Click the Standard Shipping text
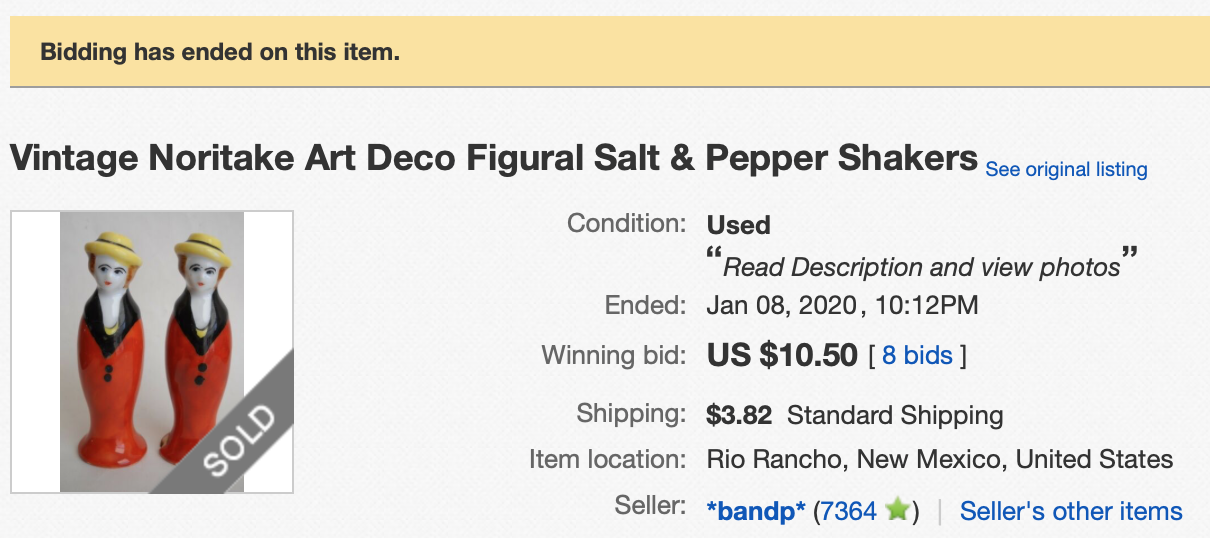1210x538 pixels. (895, 414)
